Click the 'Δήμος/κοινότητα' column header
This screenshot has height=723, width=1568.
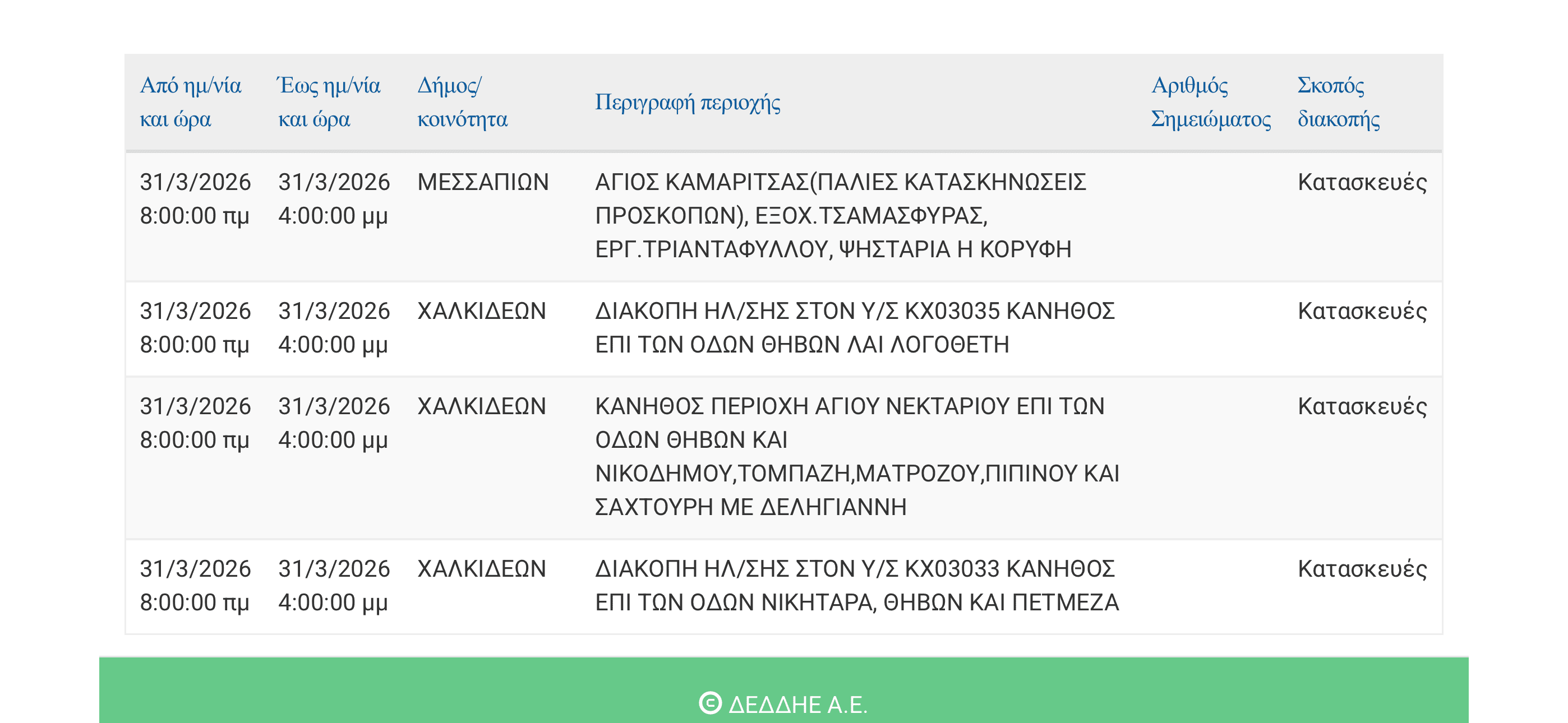[x=462, y=101]
